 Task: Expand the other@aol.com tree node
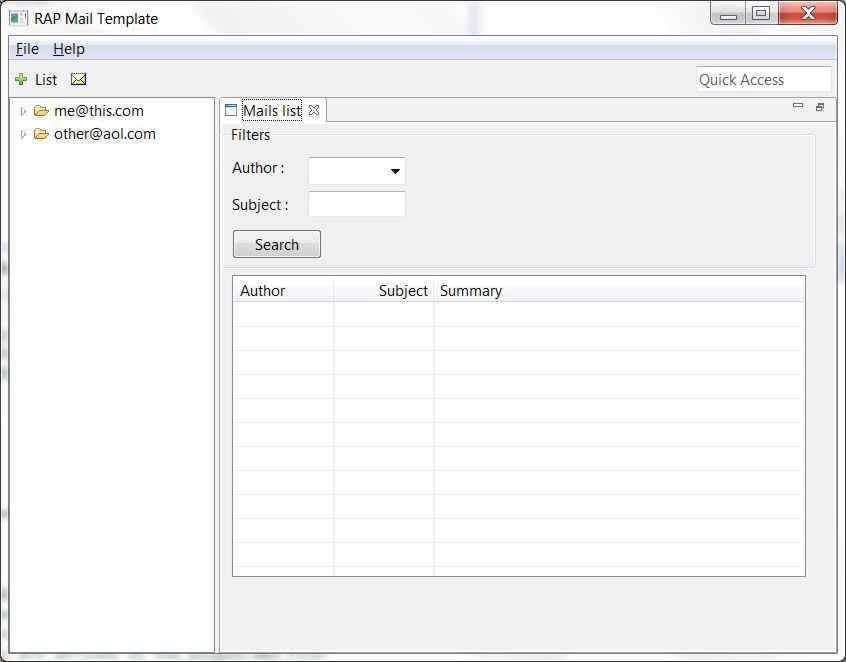24,135
